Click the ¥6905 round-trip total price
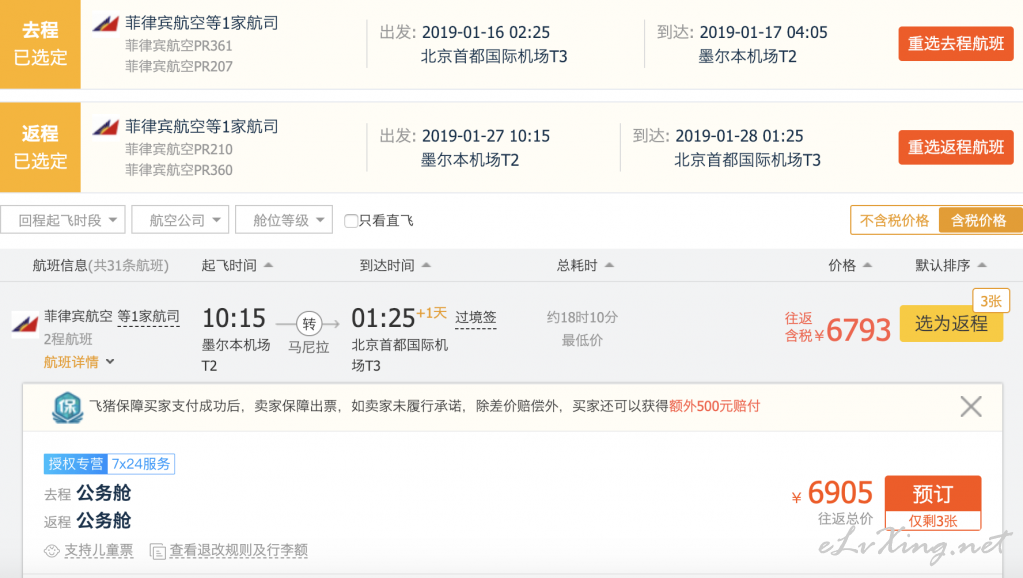 click(832, 493)
